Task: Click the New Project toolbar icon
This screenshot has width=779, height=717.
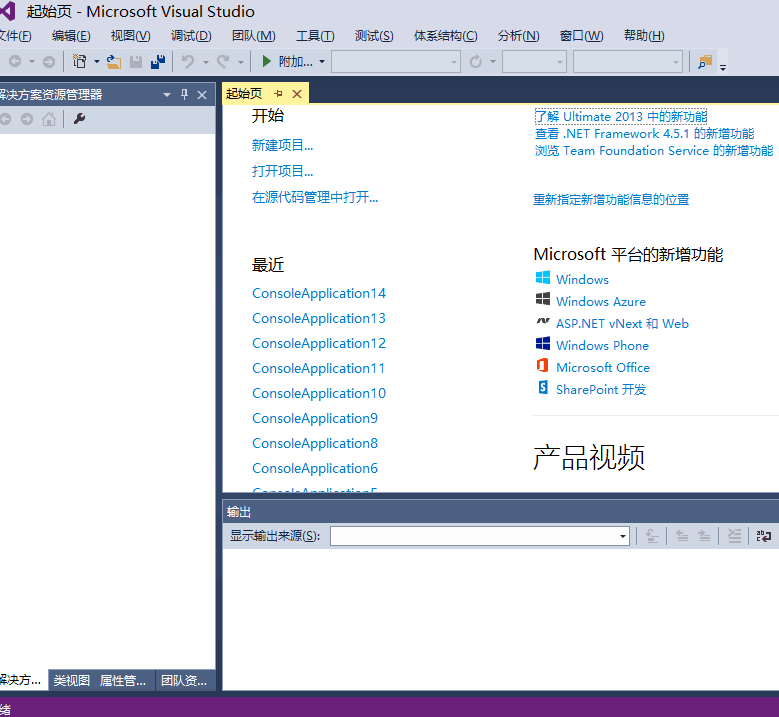Action: click(79, 61)
